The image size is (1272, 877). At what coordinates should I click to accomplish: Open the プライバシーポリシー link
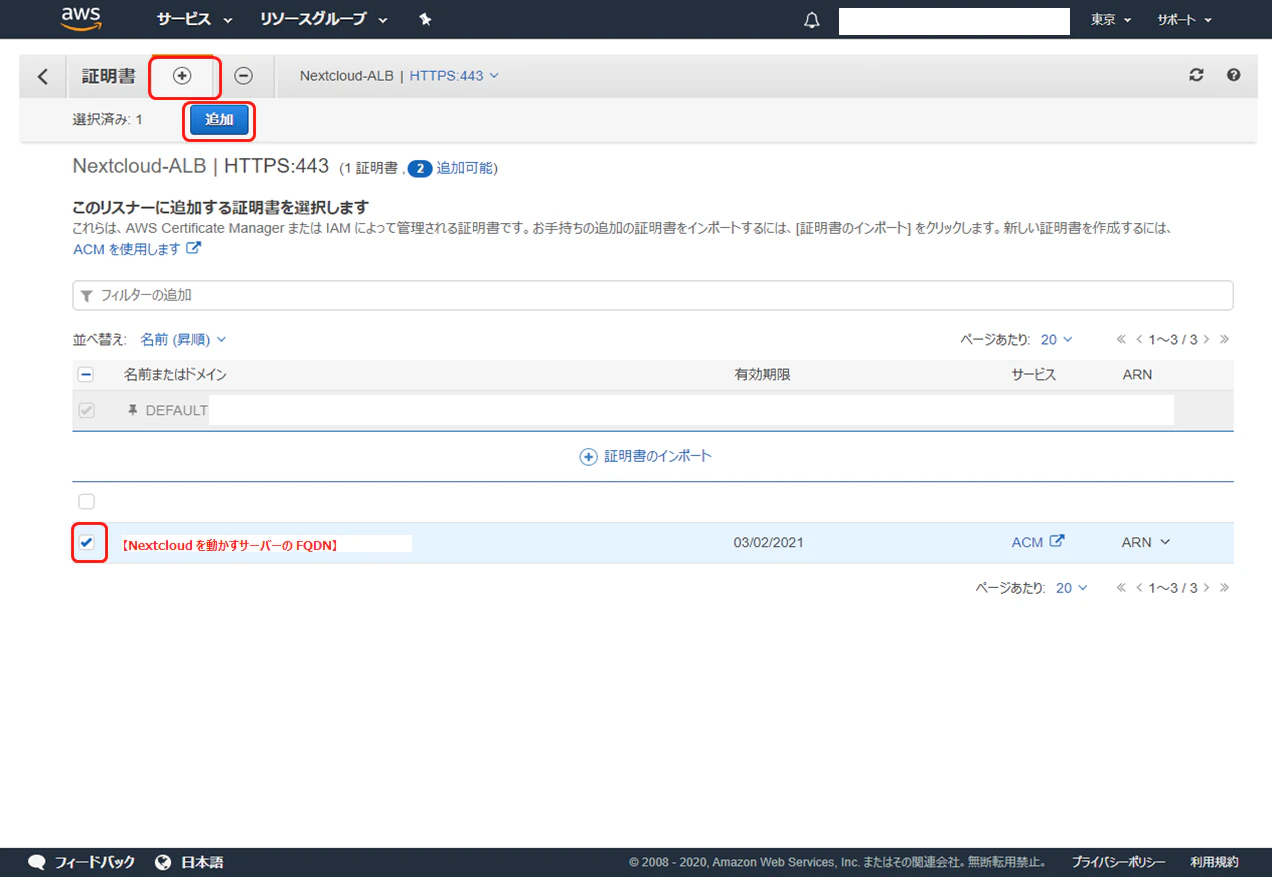pos(1118,862)
